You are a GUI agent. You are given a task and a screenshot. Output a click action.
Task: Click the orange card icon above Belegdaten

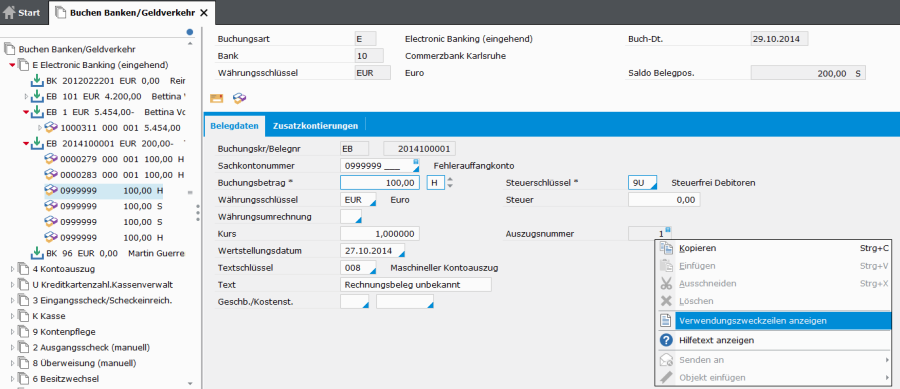click(217, 98)
